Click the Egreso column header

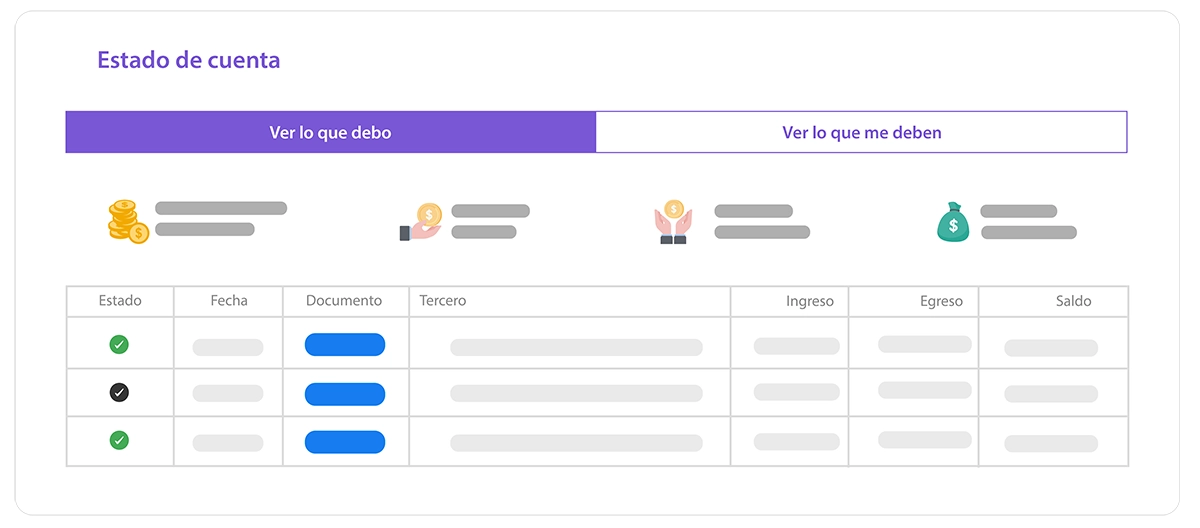point(942,301)
